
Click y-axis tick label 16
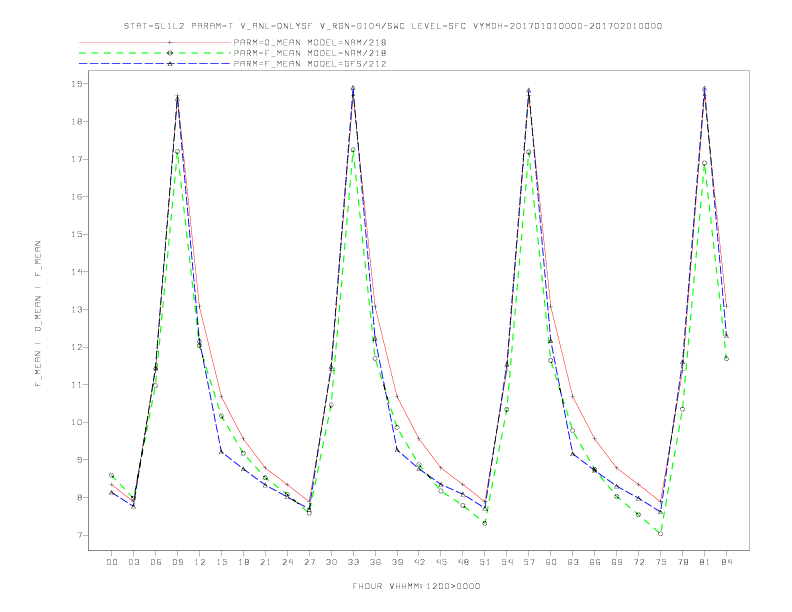[77, 197]
